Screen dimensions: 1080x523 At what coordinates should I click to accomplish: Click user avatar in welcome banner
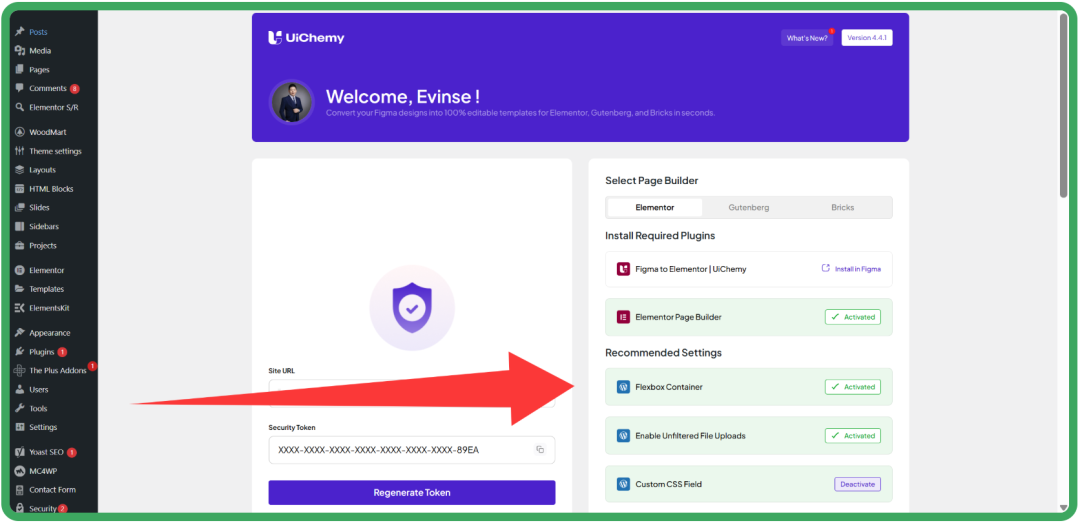[x=292, y=102]
